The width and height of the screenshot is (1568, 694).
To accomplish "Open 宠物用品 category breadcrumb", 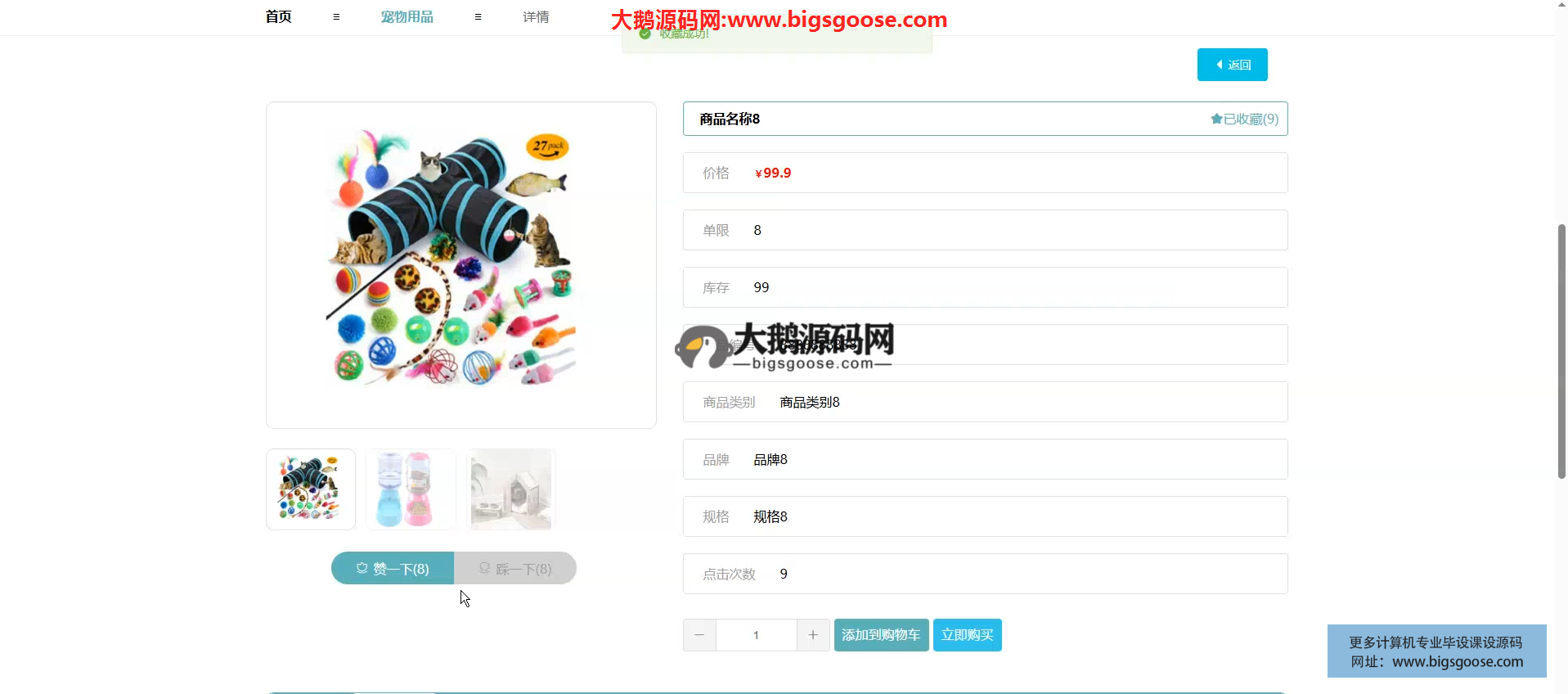I will (407, 16).
